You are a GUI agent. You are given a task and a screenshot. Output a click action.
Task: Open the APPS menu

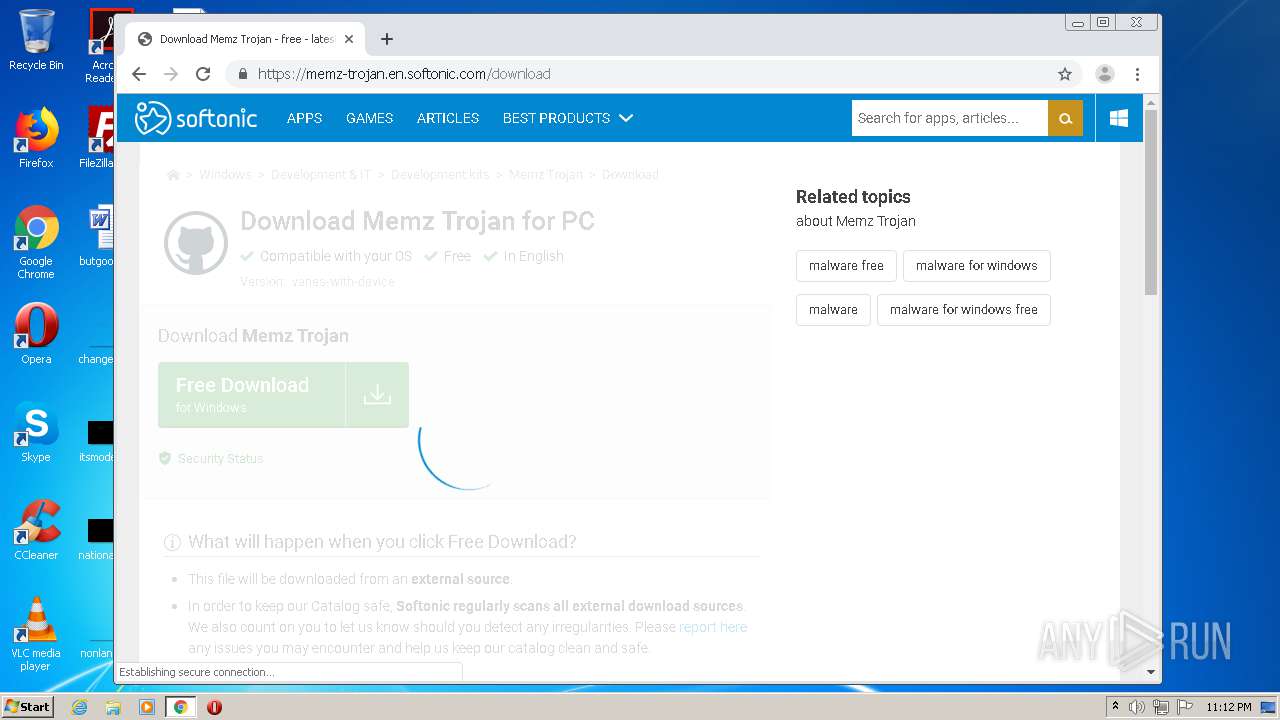click(304, 118)
